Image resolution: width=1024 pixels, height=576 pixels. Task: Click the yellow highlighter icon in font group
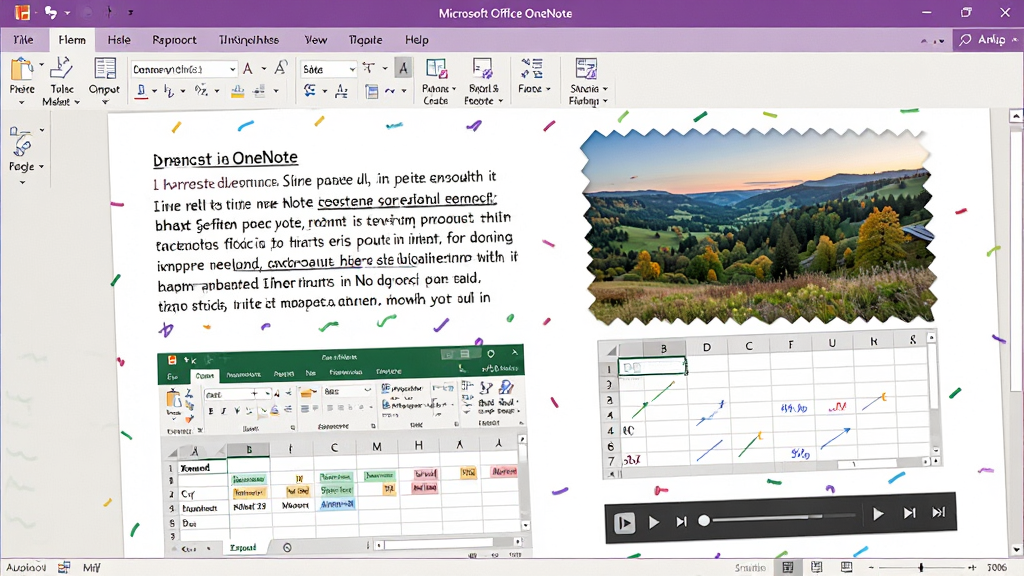click(238, 91)
